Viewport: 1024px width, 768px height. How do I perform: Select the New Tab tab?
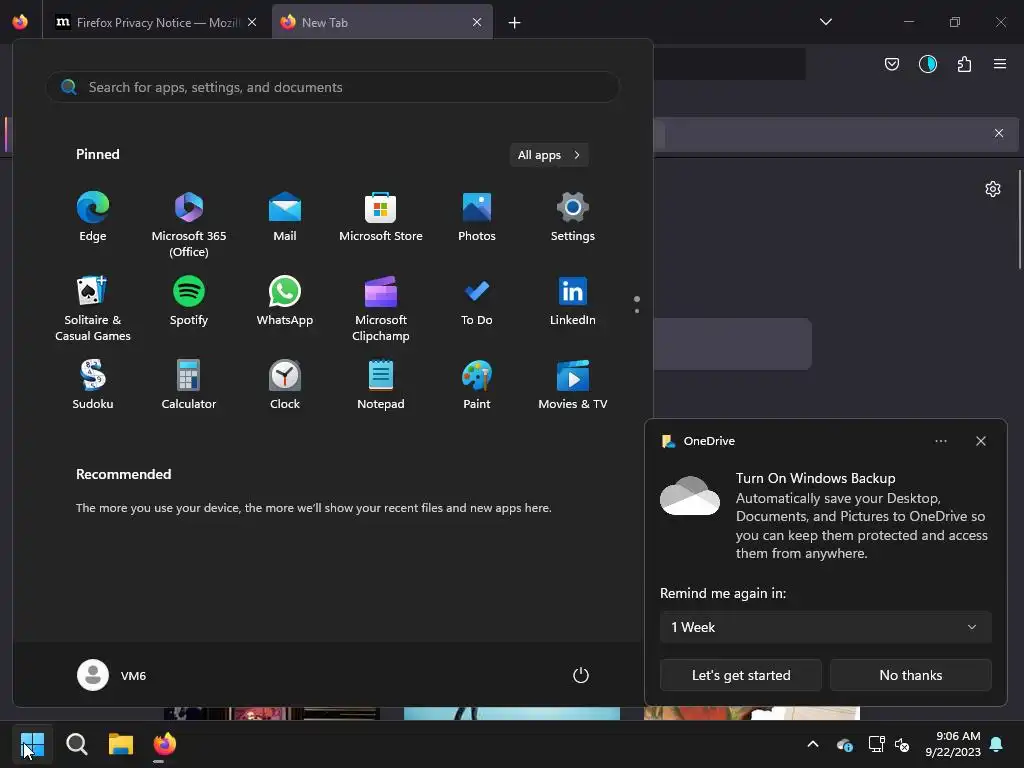(382, 22)
